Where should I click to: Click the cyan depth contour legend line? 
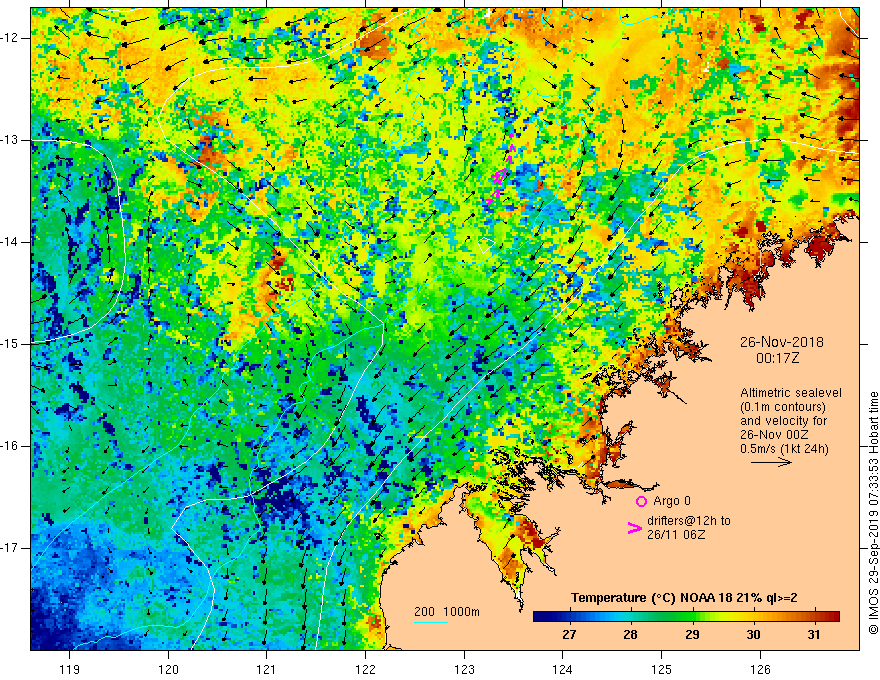[x=430, y=622]
